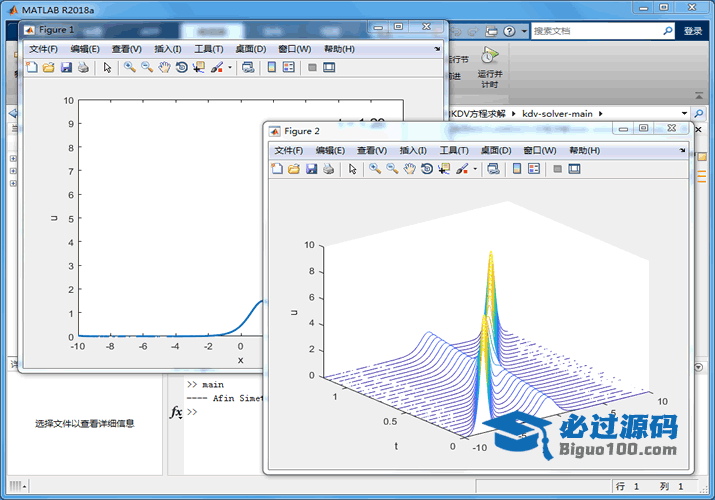Click Rotate 3D tool in Figure 2

(x=427, y=169)
